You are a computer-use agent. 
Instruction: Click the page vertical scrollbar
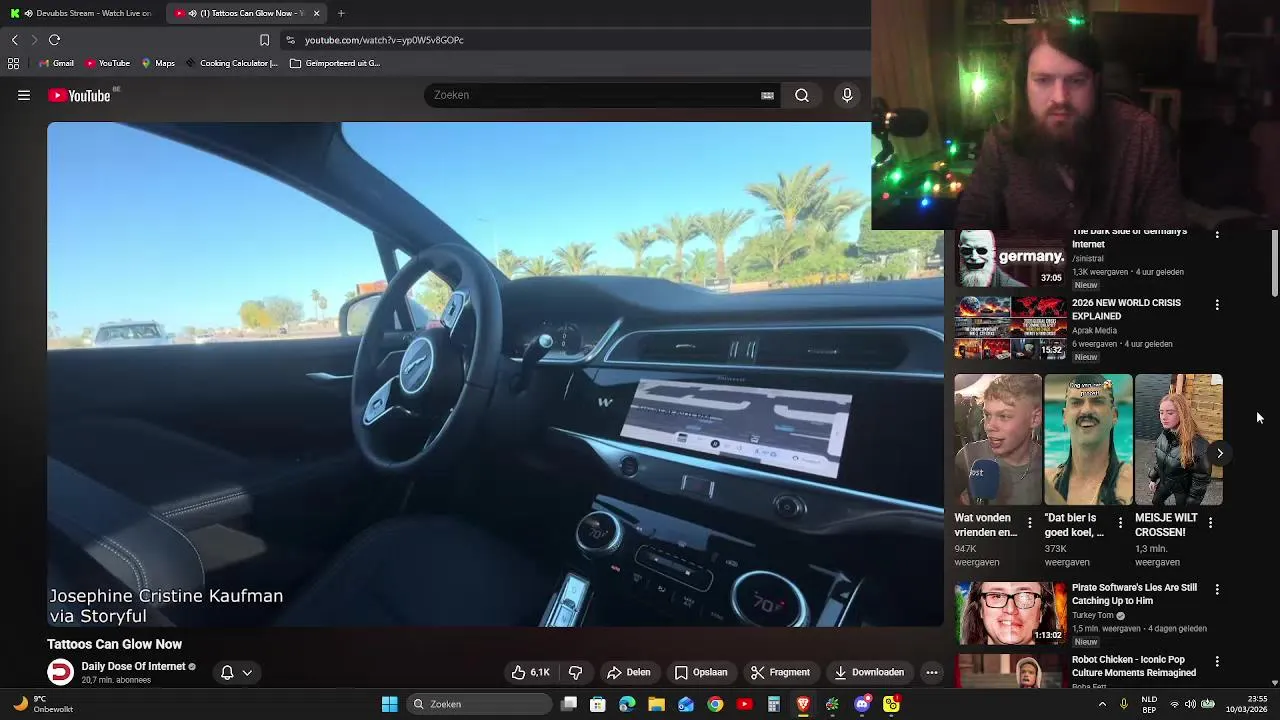1275,263
